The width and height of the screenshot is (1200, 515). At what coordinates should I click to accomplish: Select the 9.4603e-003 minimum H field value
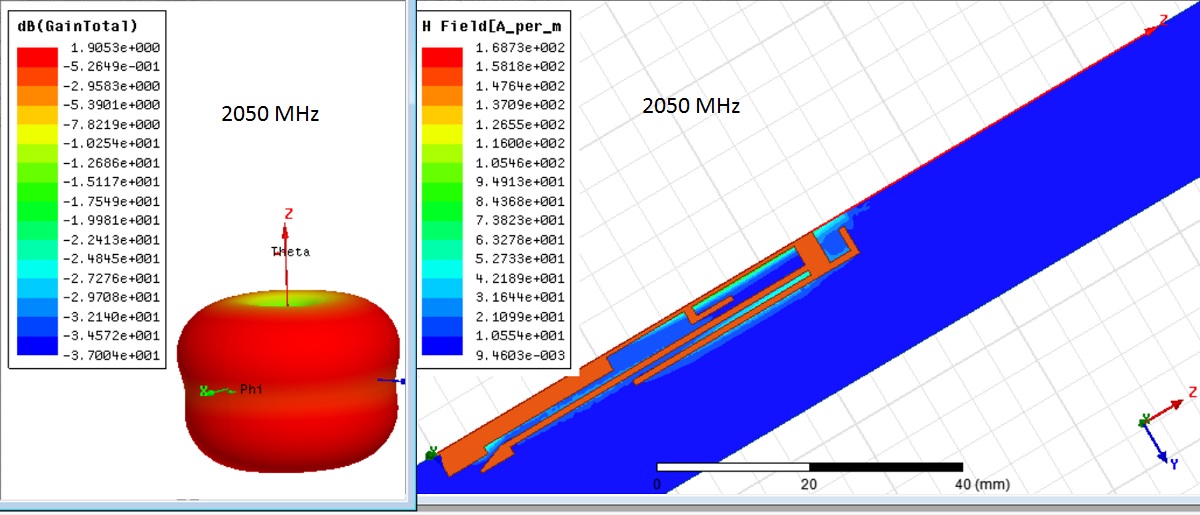pyautogui.click(x=521, y=355)
